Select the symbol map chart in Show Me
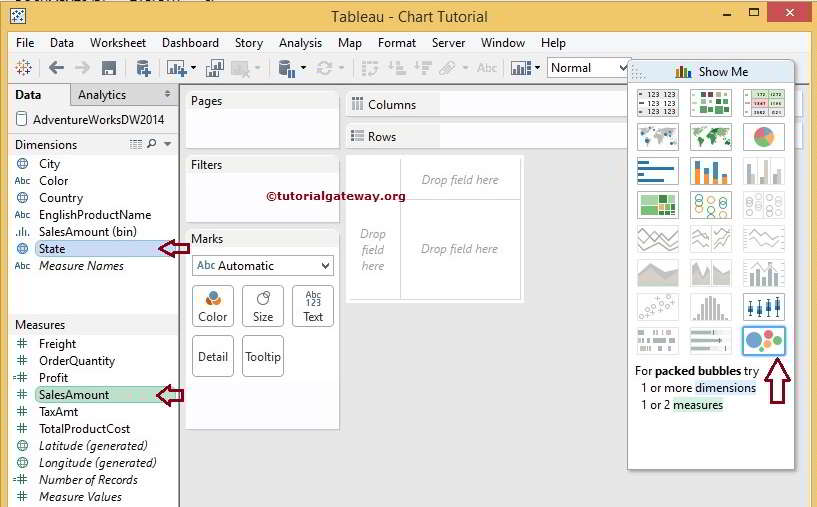 (x=658, y=137)
